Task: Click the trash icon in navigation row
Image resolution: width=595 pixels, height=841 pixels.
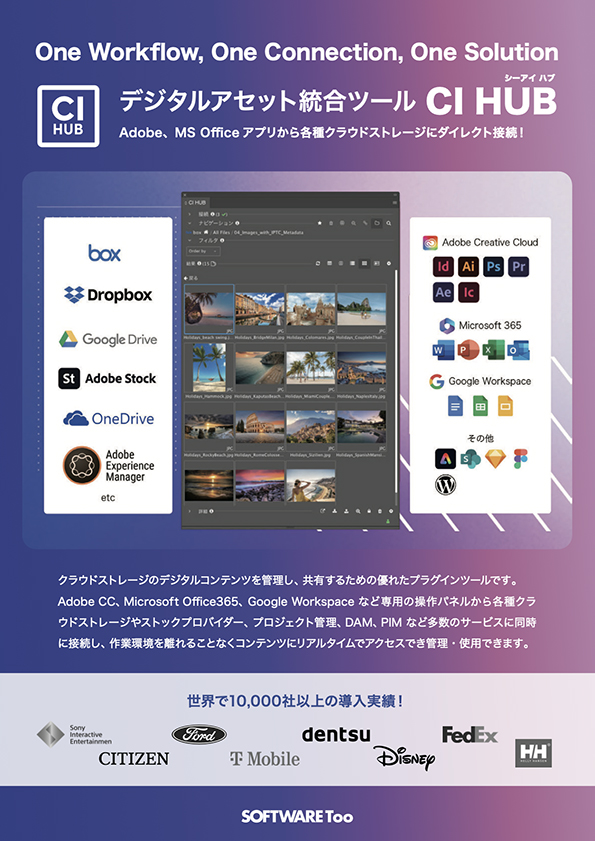Action: (331, 223)
